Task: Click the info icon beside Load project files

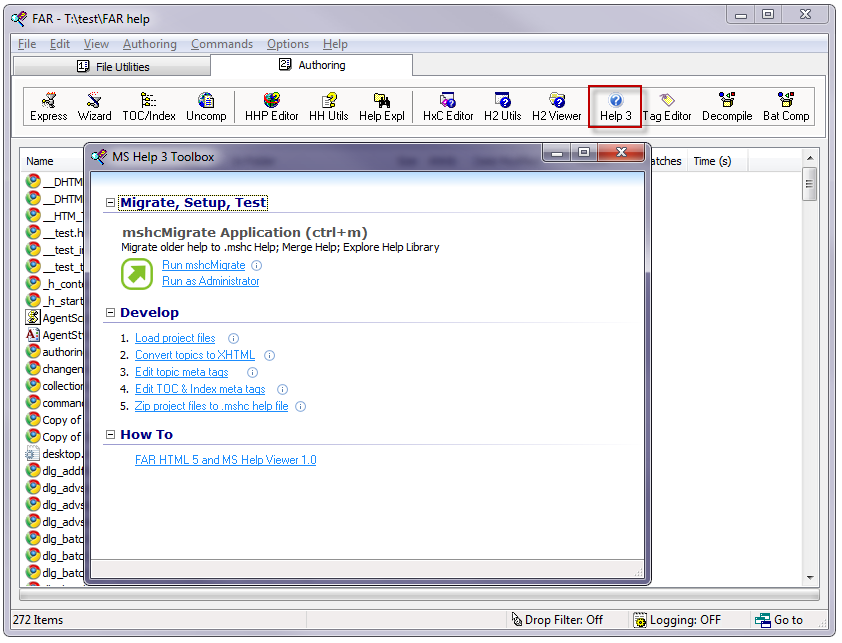Action: pyautogui.click(x=234, y=339)
